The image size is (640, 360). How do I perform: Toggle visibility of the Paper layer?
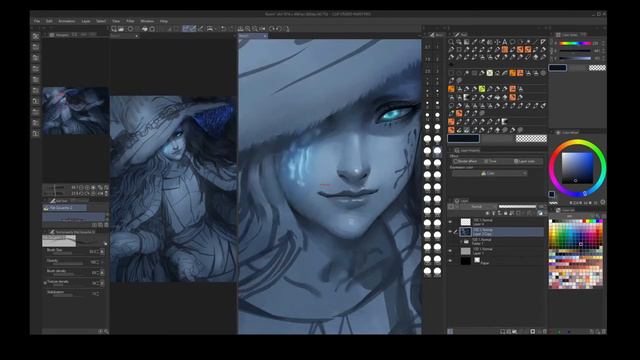click(451, 260)
